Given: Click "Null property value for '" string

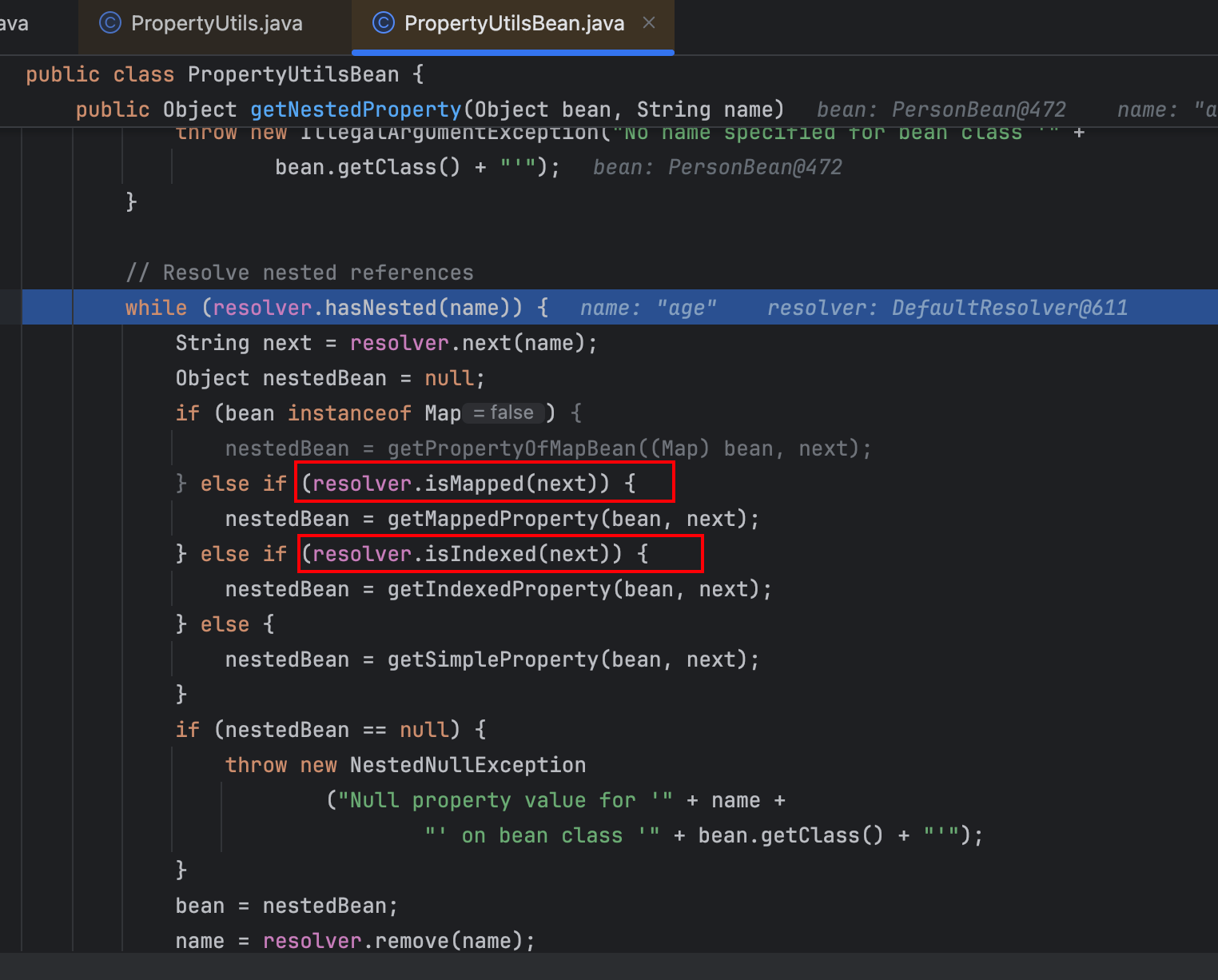Looking at the screenshot, I should (505, 800).
